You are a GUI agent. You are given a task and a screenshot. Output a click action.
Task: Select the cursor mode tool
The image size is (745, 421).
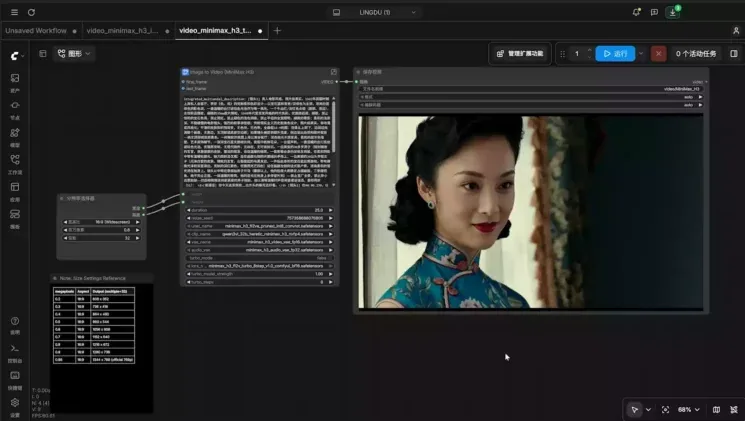635,410
